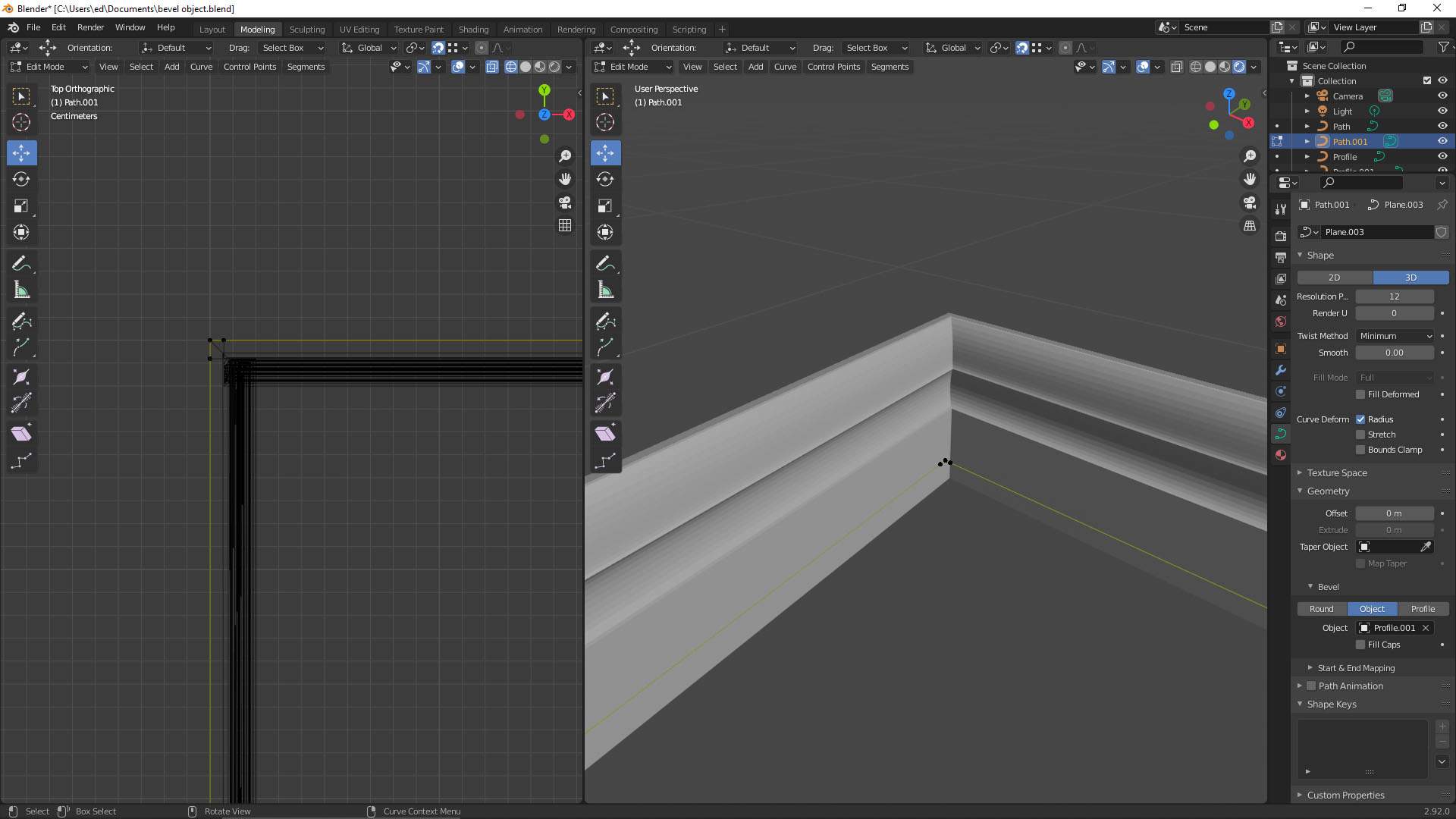This screenshot has height=819, width=1456.
Task: Open Object Data Properties with the curve icon
Action: pos(1281,433)
